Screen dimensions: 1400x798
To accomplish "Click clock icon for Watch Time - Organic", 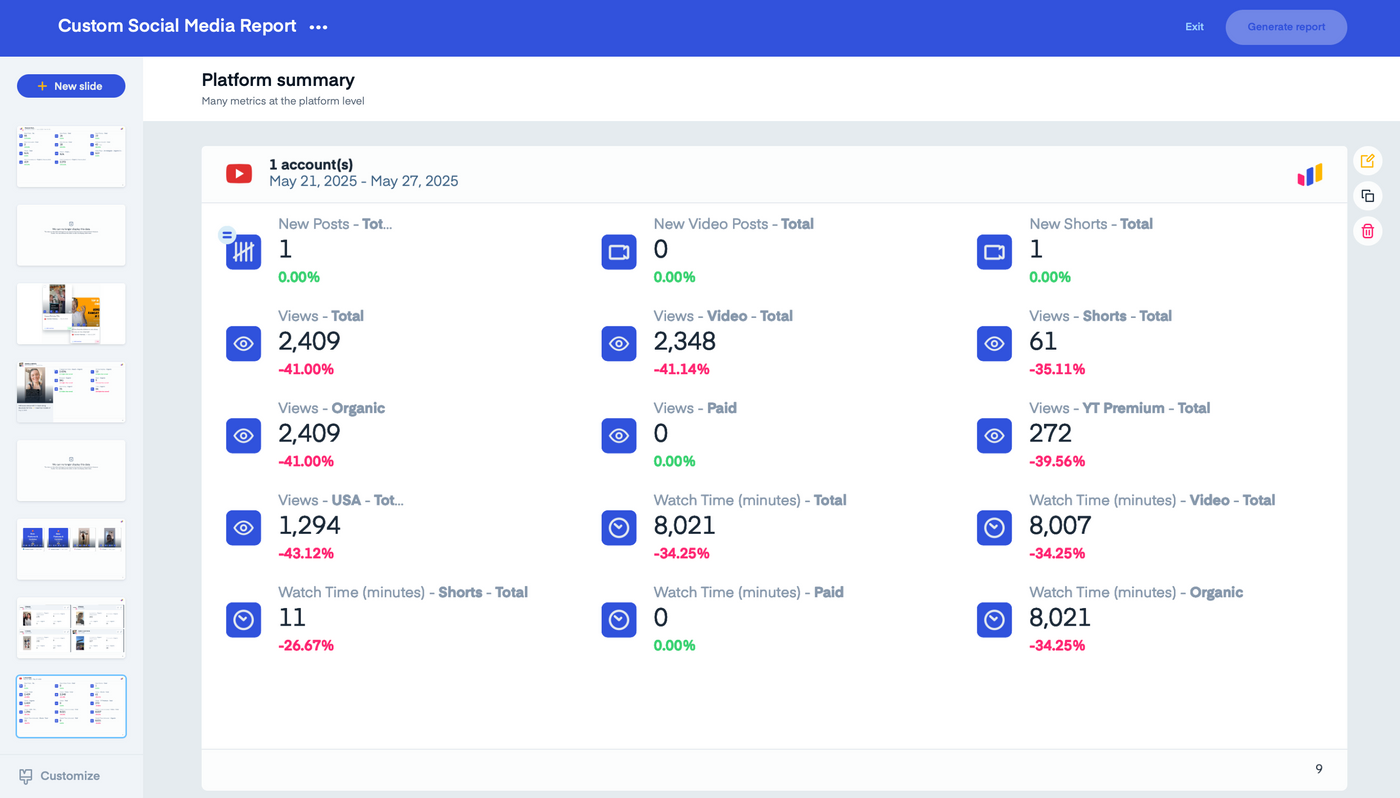I will pos(994,620).
